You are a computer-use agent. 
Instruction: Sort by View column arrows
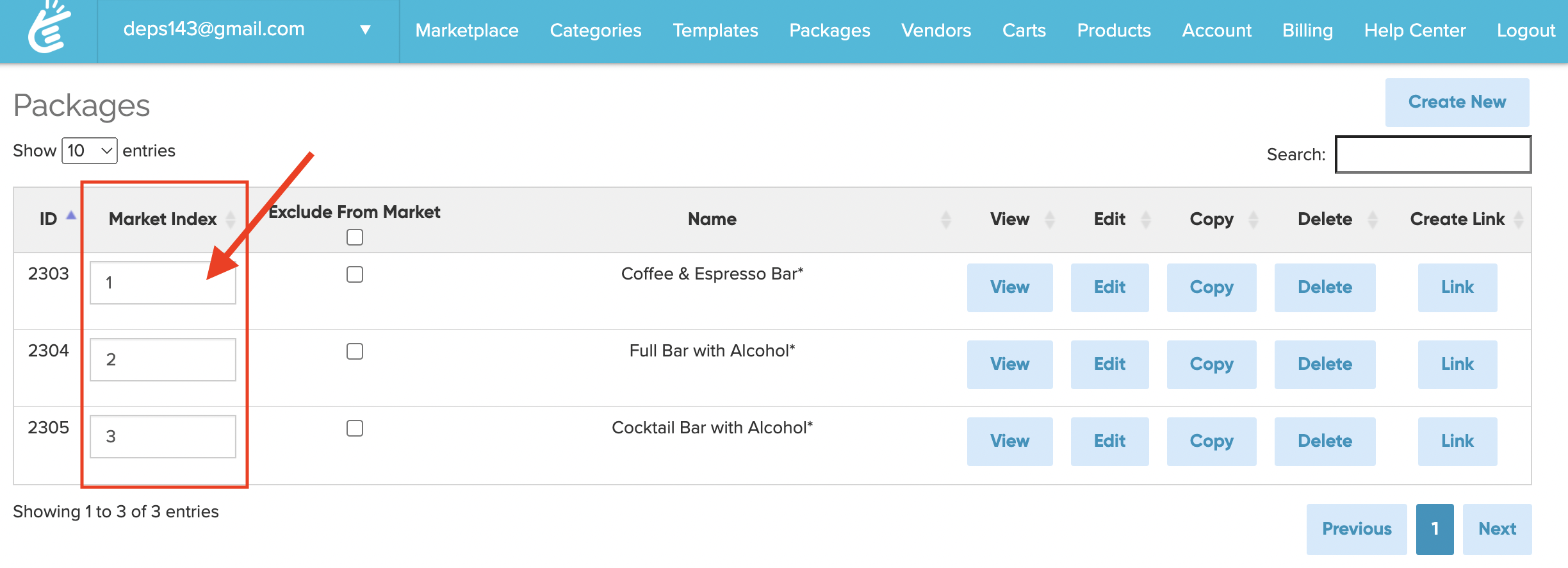[x=1049, y=219]
